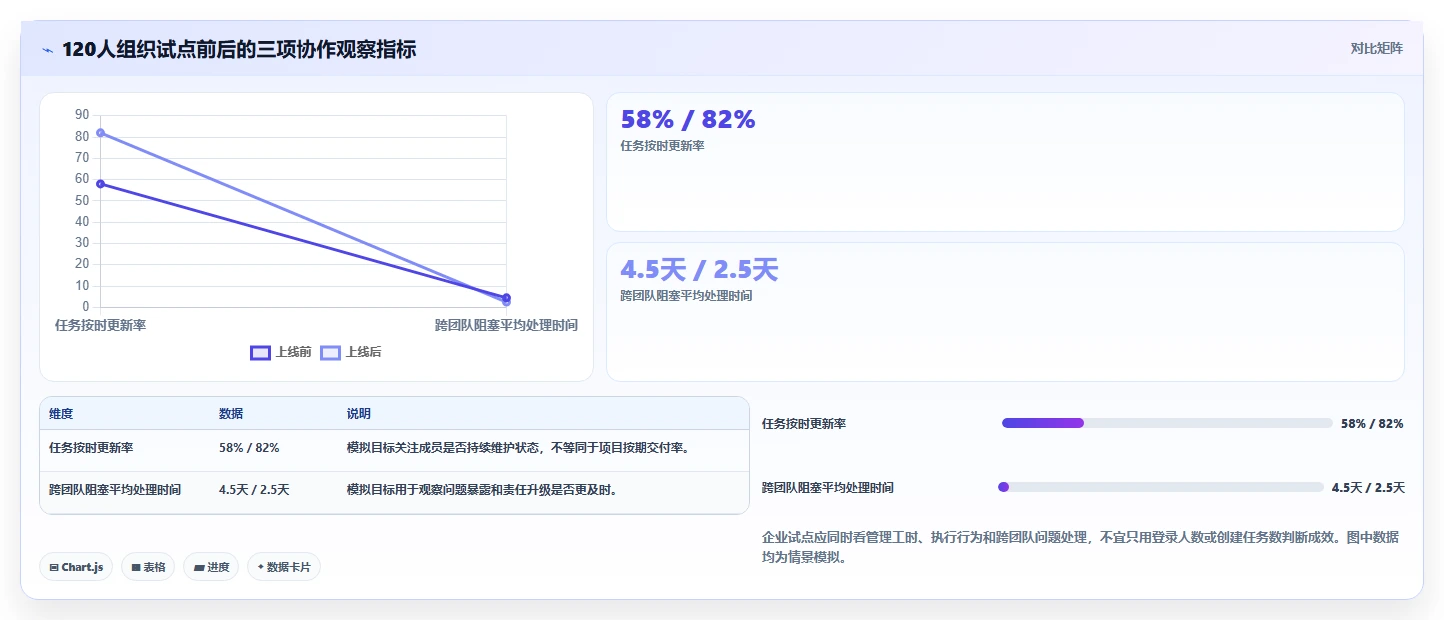This screenshot has height=620, width=1444.
Task: Click the page title 120人组织试点前后的三项协作观察指标
Action: pos(239,49)
